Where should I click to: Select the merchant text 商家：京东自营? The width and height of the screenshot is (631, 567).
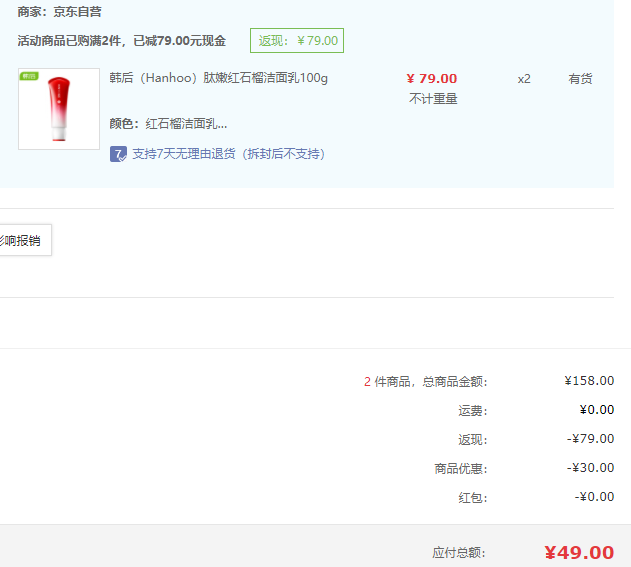[59, 12]
